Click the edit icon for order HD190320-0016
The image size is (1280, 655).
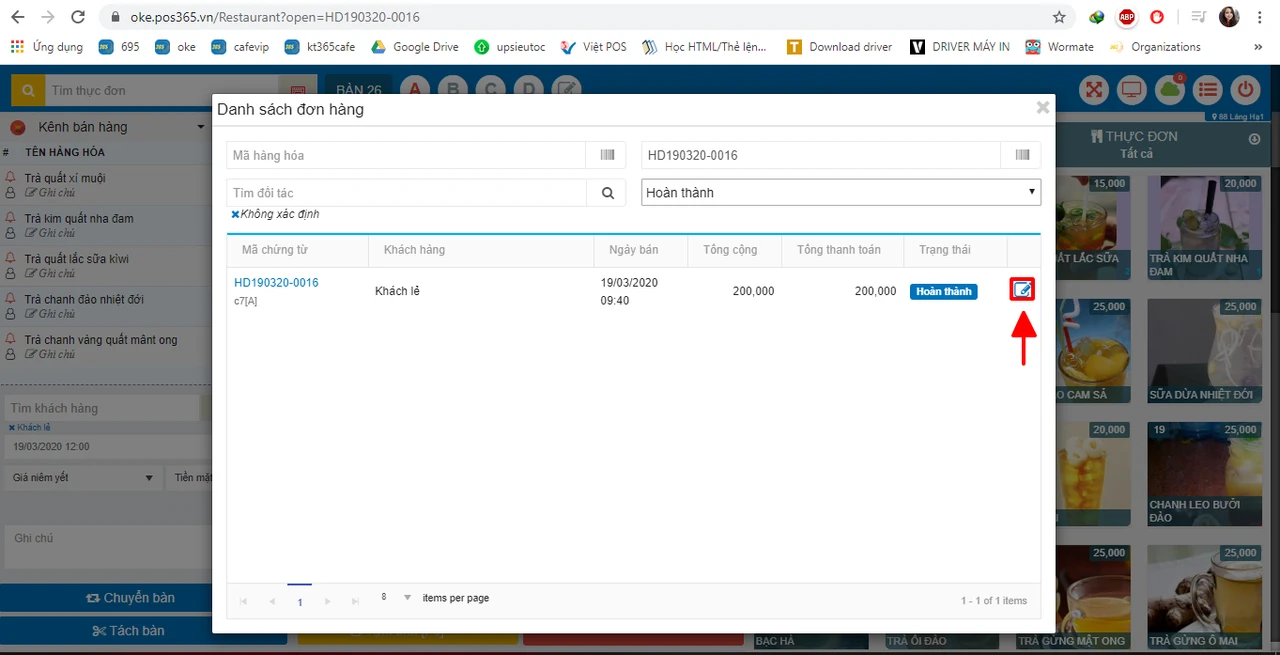(x=1022, y=291)
